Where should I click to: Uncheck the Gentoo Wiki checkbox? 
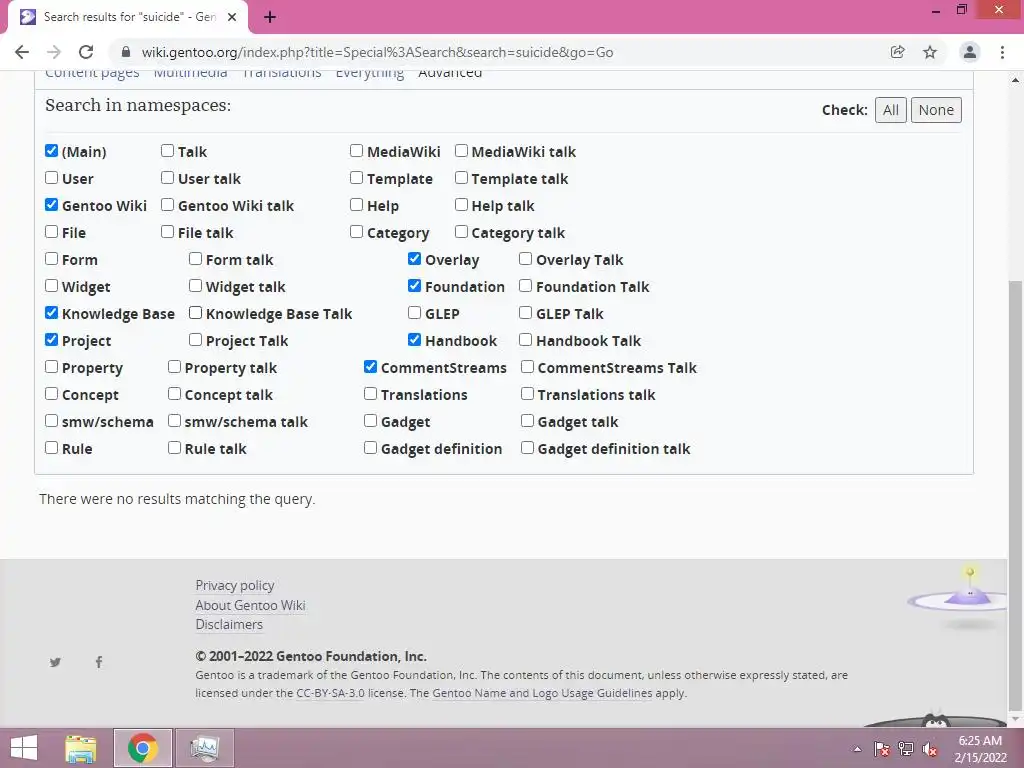pyautogui.click(x=52, y=205)
